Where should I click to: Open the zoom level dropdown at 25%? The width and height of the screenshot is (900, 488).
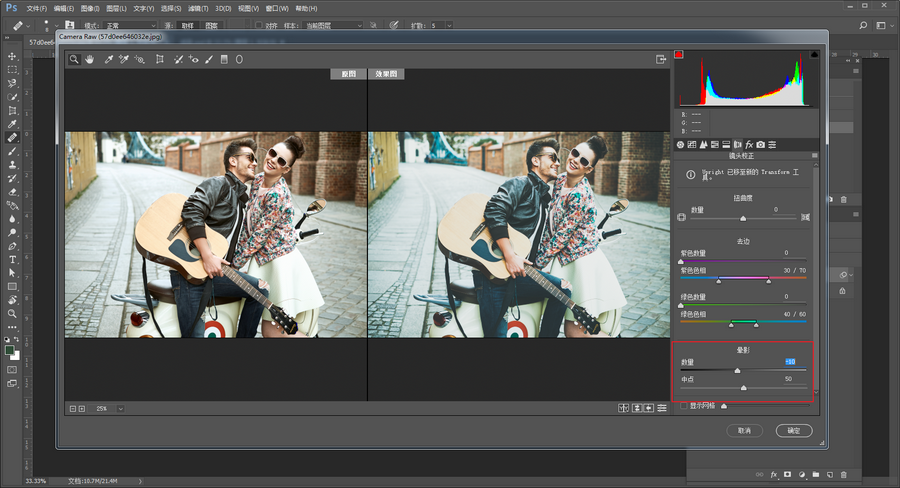coord(121,408)
